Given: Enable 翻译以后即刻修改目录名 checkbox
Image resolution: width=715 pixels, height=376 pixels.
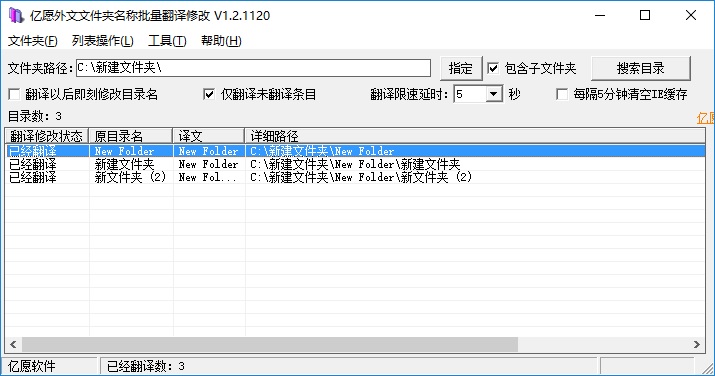Looking at the screenshot, I should coord(14,94).
